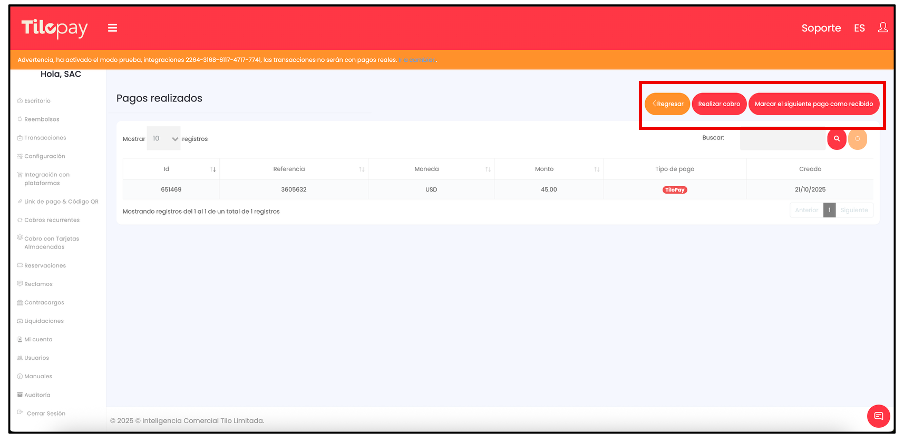
Task: Select Link de pago & Código QR
Action: point(60,201)
